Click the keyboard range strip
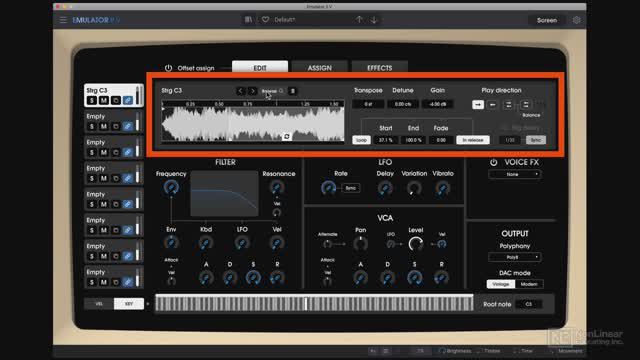This screenshot has height=360, width=640. 314,304
